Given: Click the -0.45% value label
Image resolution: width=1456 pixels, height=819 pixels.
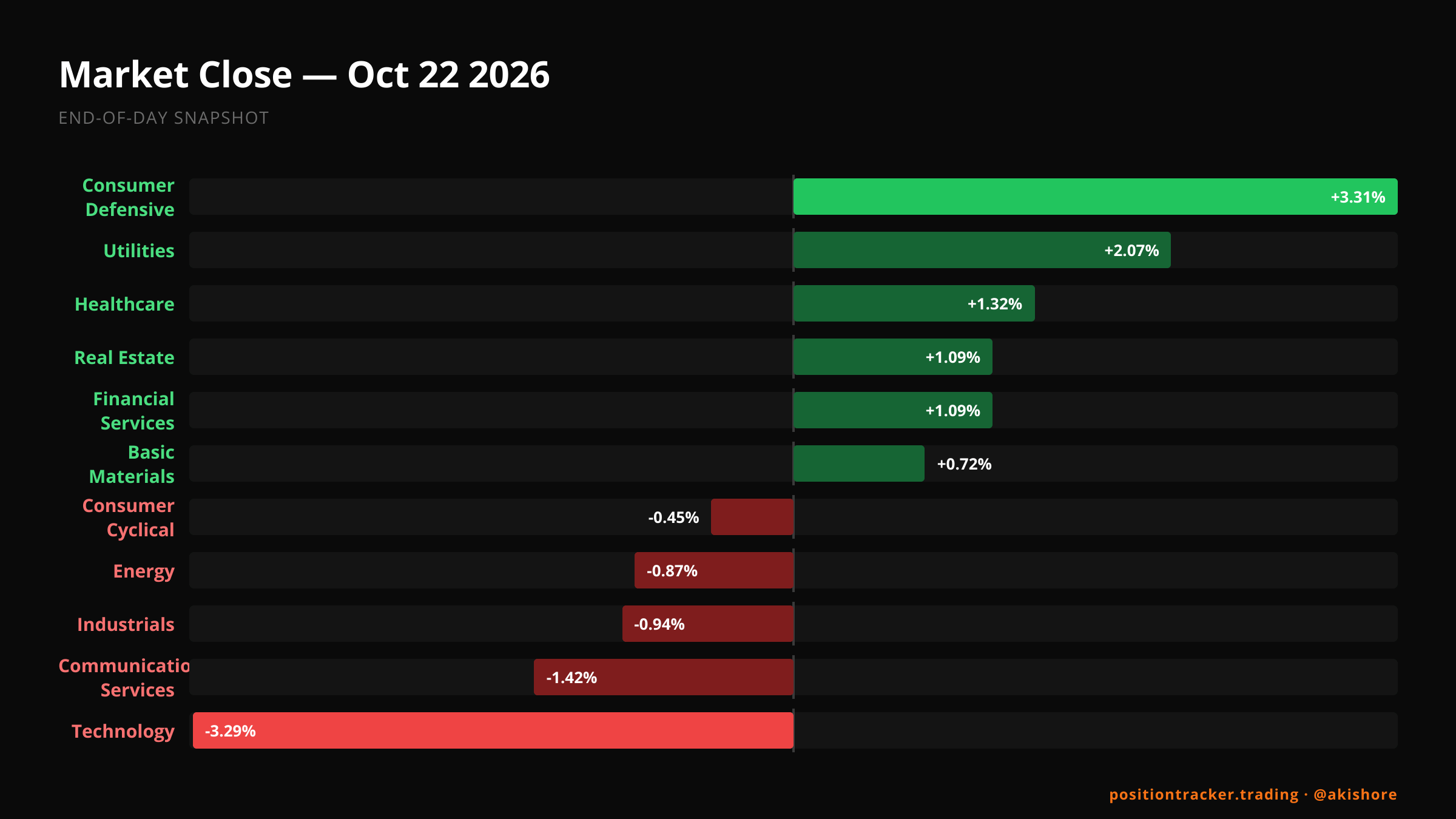Looking at the screenshot, I should pos(673,517).
